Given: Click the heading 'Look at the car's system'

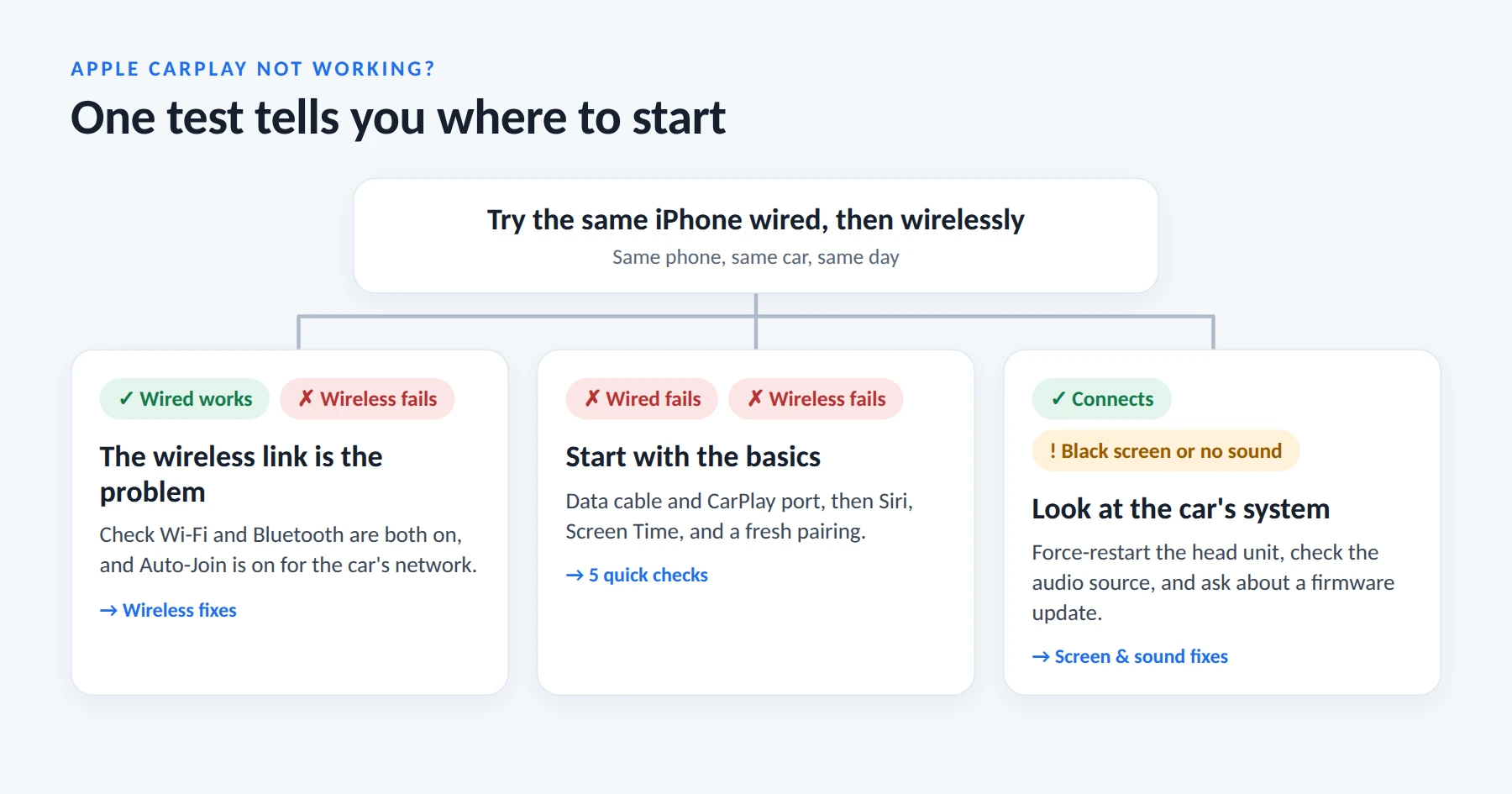Looking at the screenshot, I should click(x=1180, y=508).
